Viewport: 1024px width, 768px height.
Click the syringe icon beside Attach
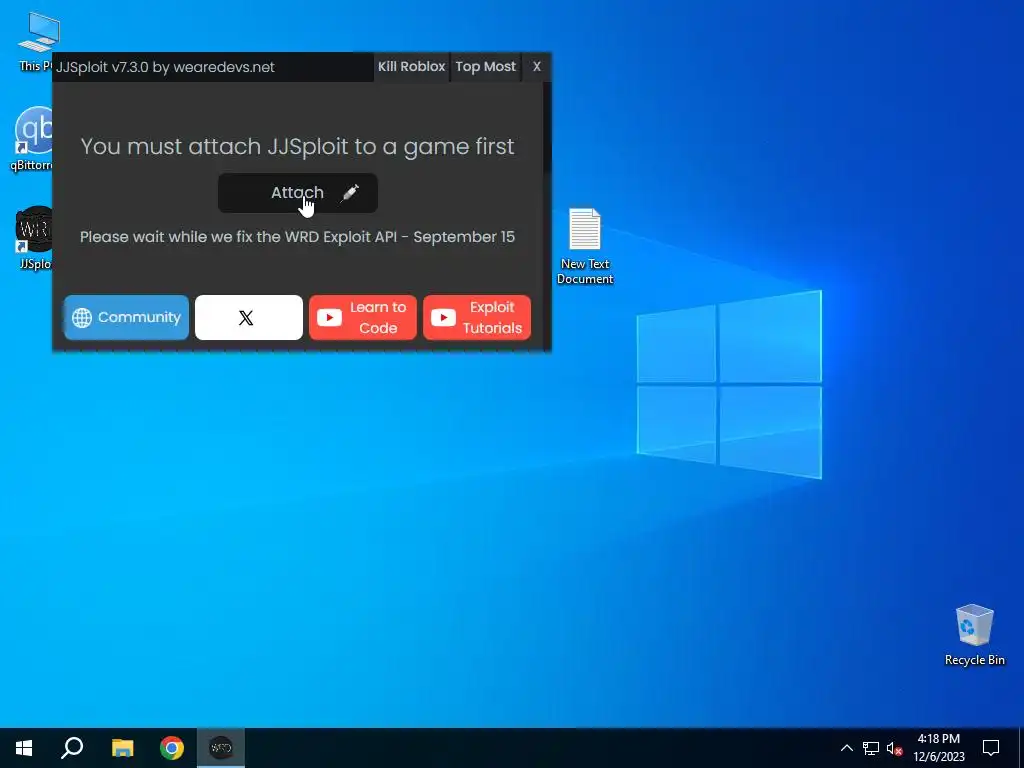(x=349, y=193)
